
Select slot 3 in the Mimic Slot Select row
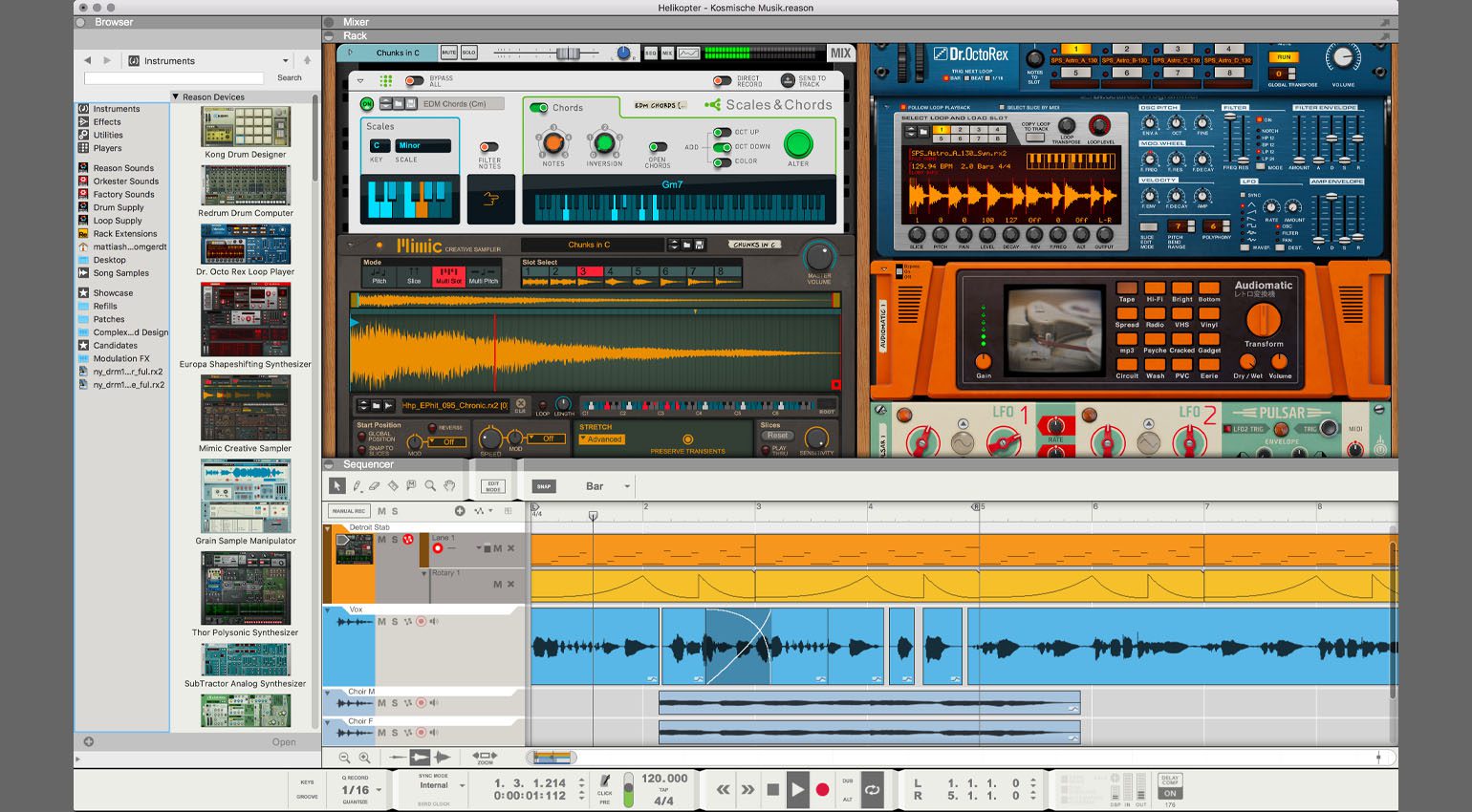[x=590, y=270]
